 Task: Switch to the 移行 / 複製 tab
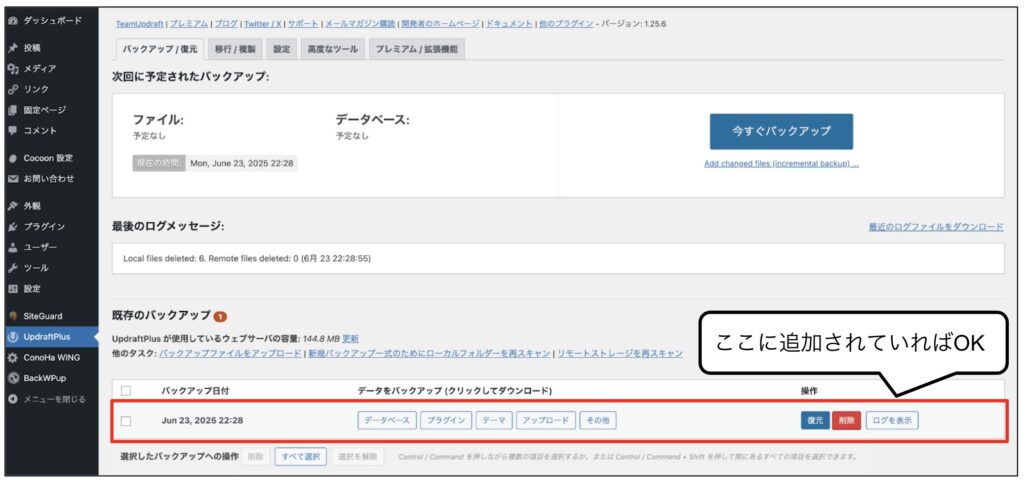click(x=235, y=50)
